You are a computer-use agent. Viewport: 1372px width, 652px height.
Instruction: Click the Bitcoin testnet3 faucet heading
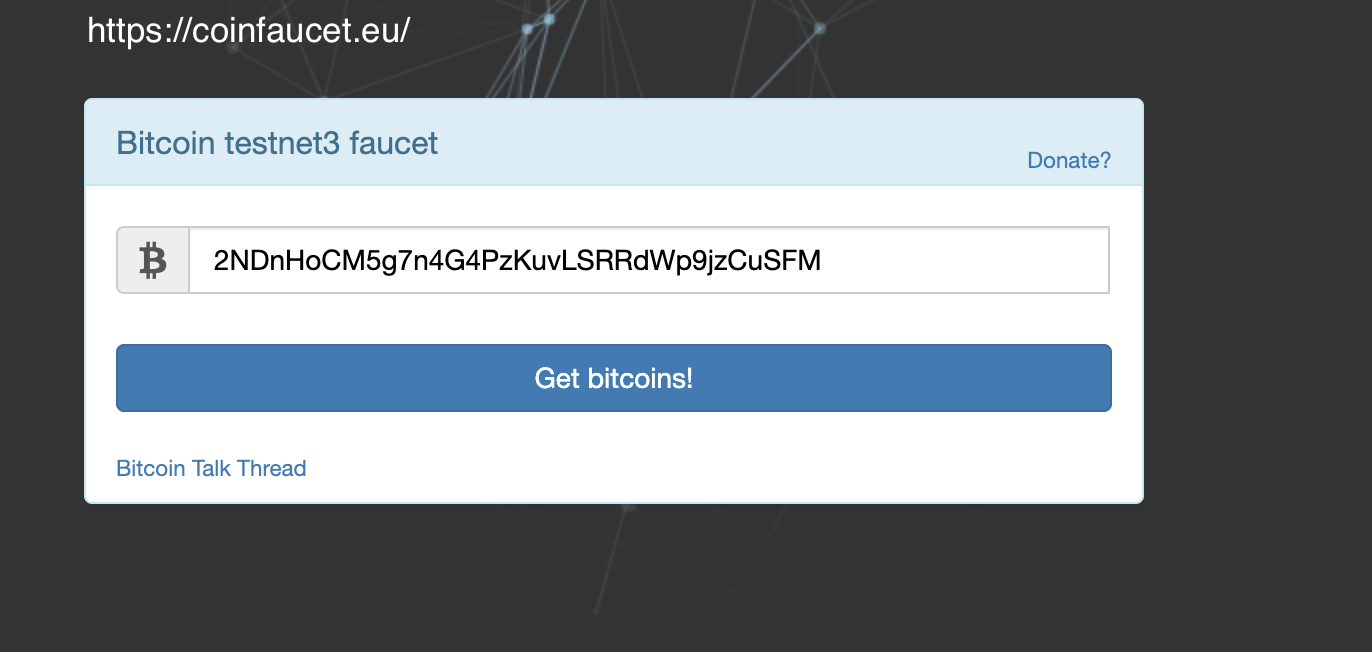tap(277, 142)
